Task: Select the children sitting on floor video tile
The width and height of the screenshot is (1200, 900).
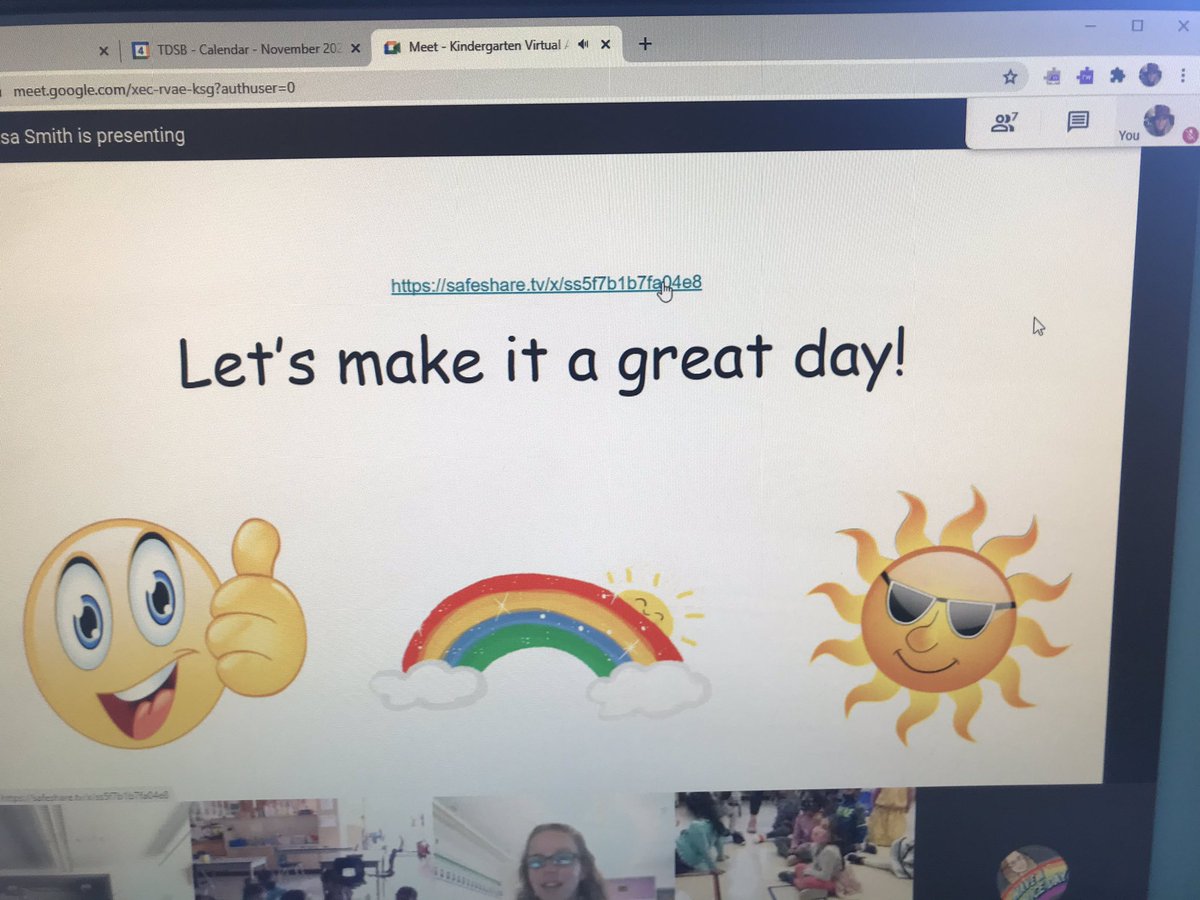Action: pos(795,846)
